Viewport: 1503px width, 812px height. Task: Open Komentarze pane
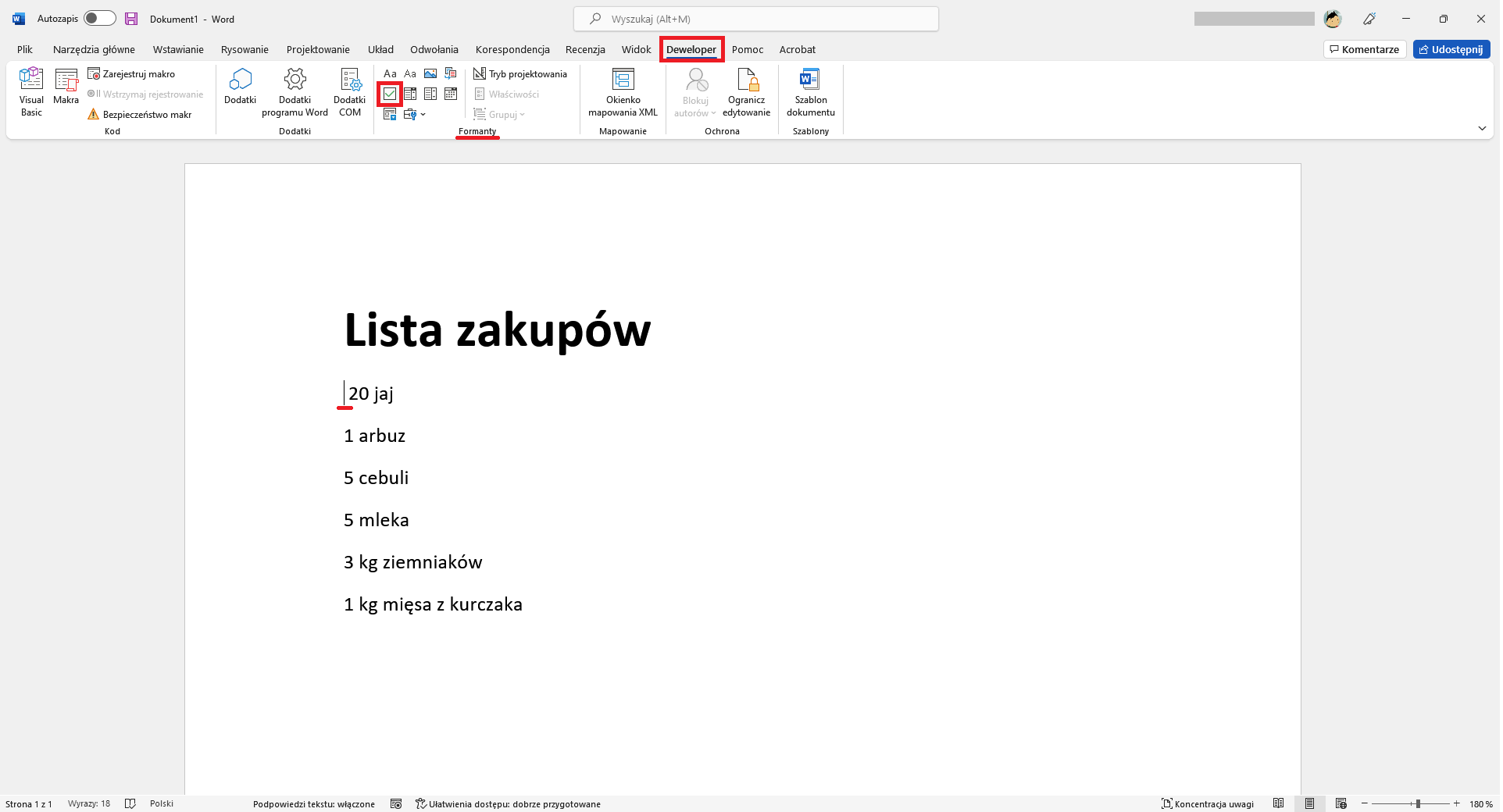[1365, 49]
